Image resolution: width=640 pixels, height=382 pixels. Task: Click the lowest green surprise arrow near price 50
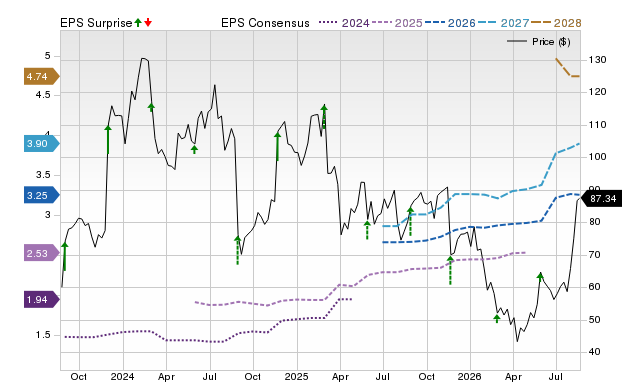497,318
